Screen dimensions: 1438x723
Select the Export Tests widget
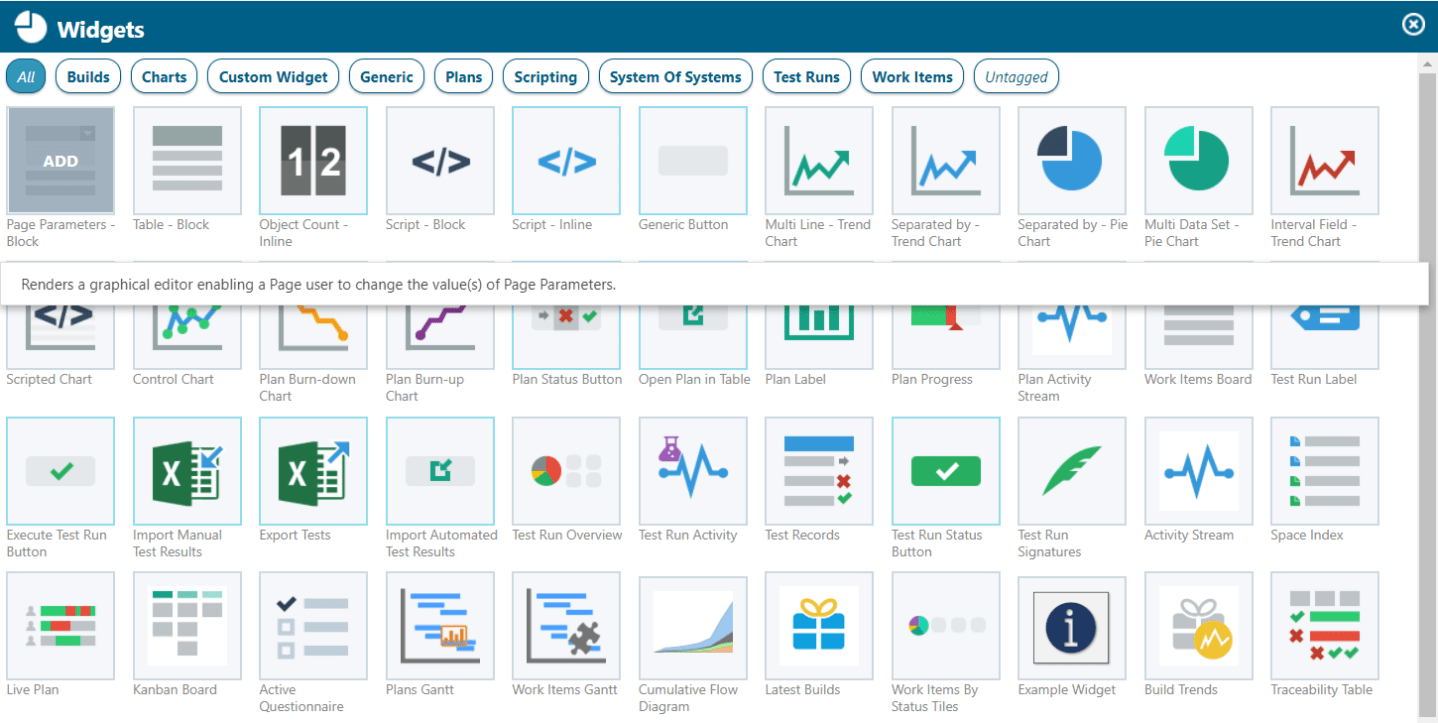click(x=313, y=470)
